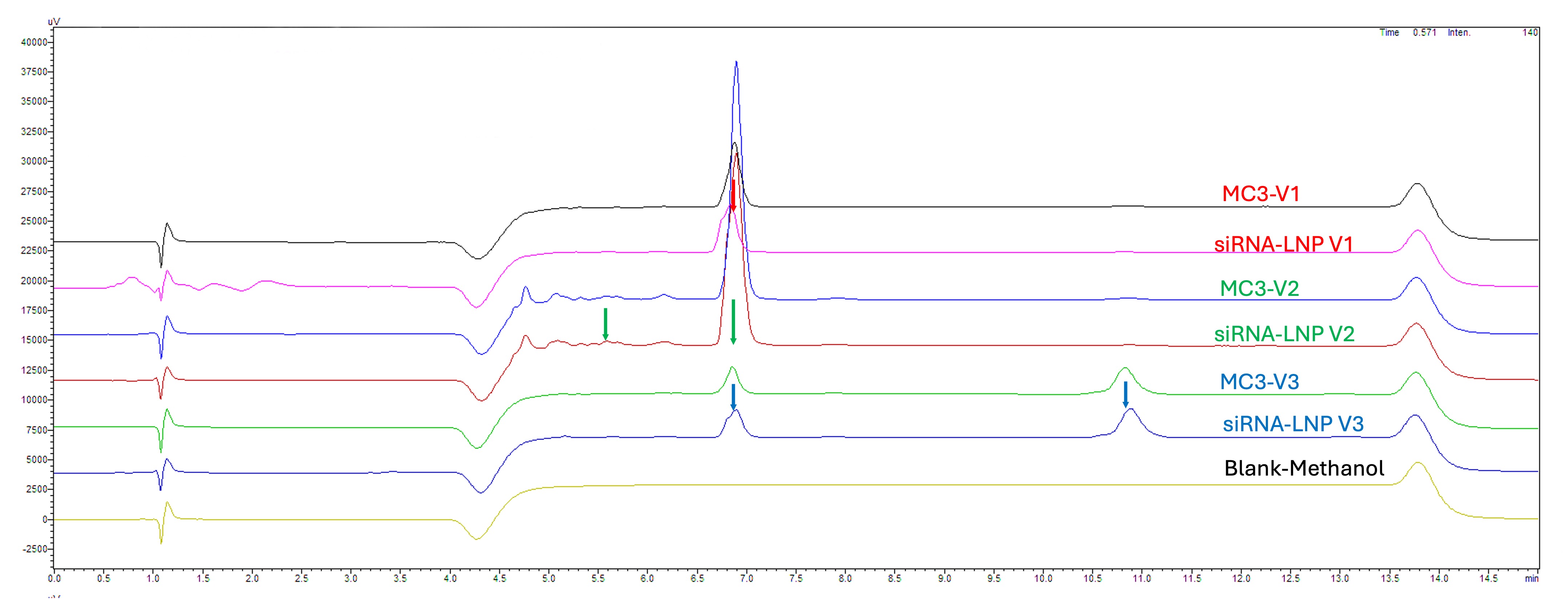Click the apex of the tallest blue peak
The height and width of the screenshot is (599, 1568).
[x=736, y=62]
